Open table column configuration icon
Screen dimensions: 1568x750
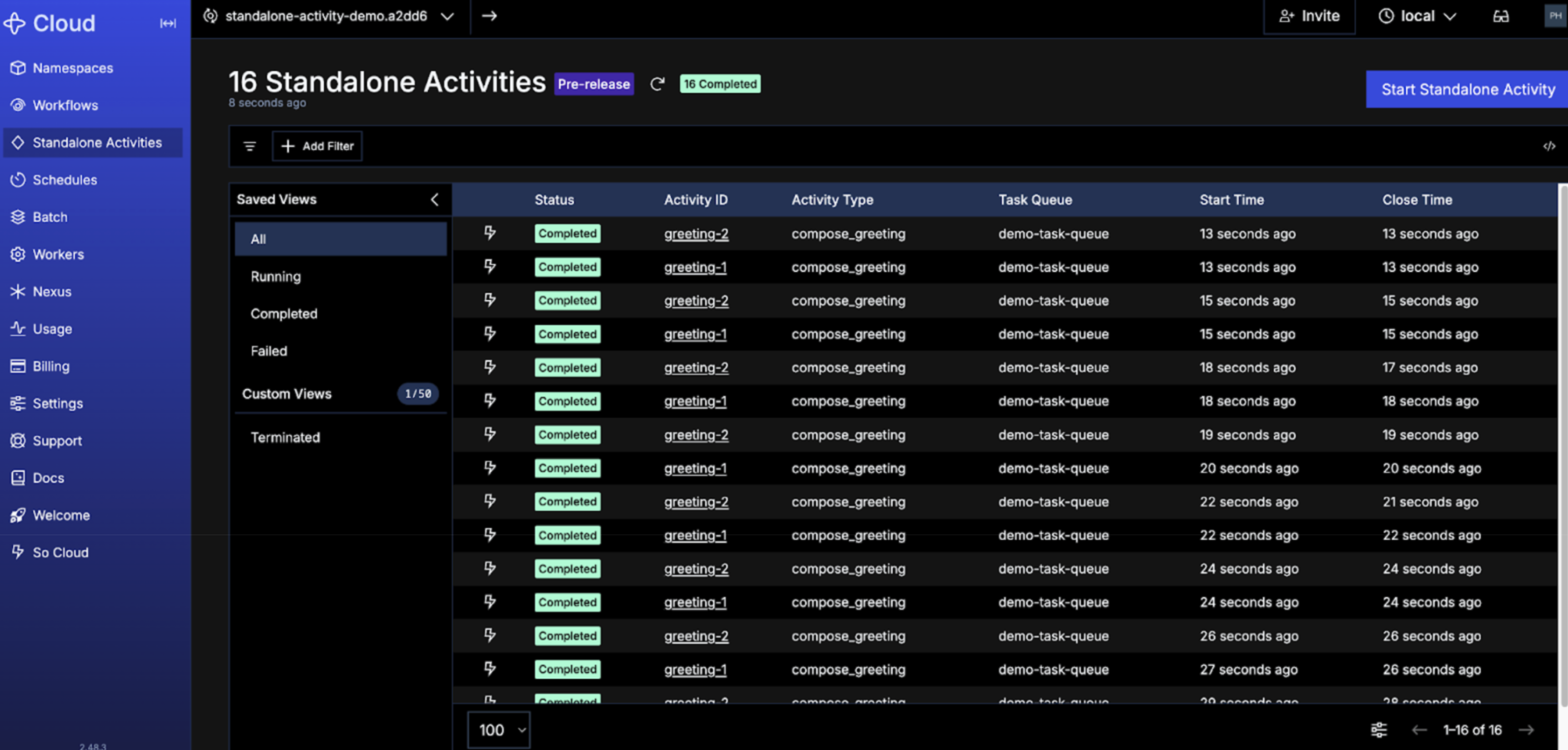[x=1379, y=730]
